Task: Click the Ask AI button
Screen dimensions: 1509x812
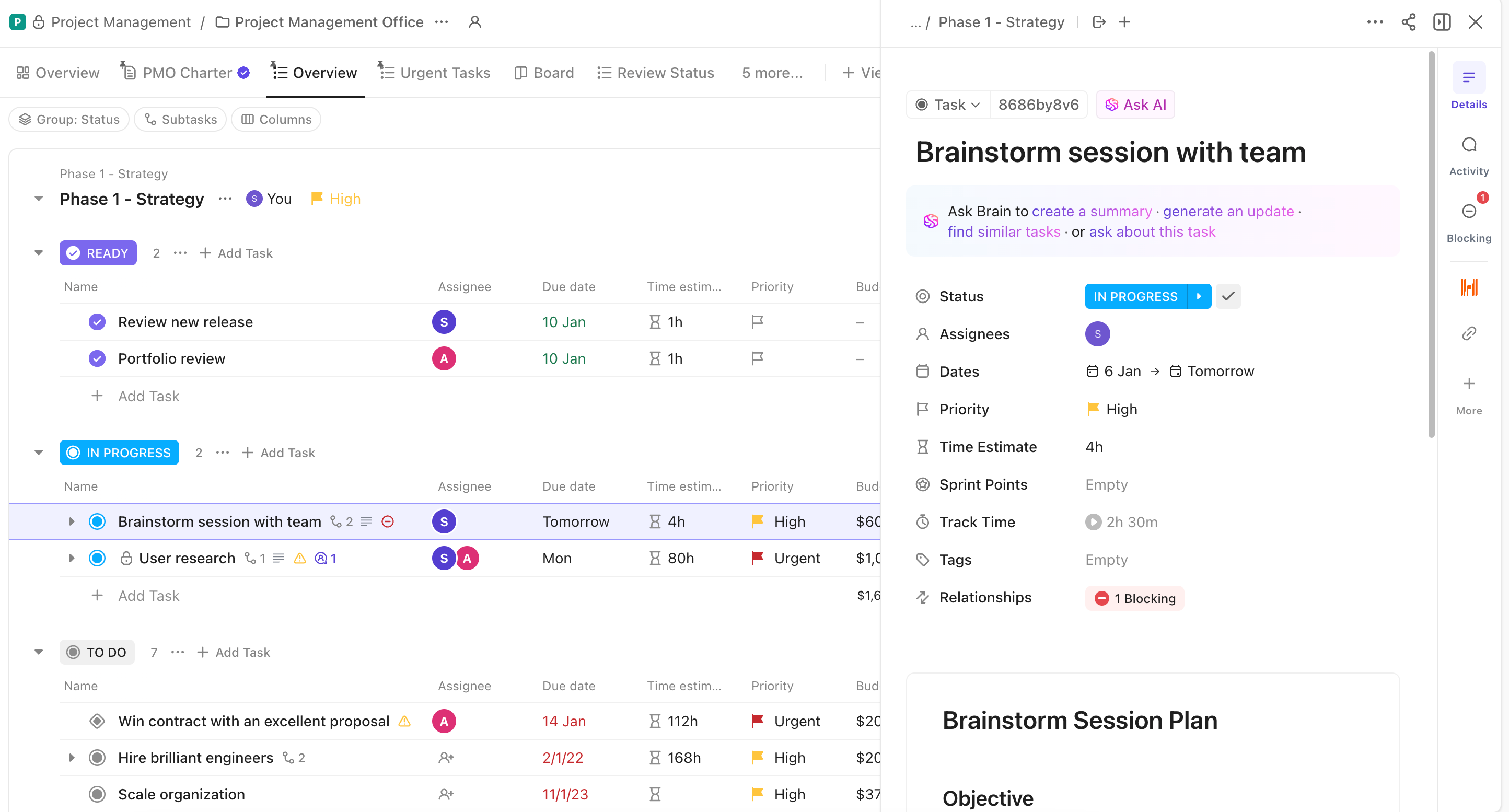Action: point(1135,105)
